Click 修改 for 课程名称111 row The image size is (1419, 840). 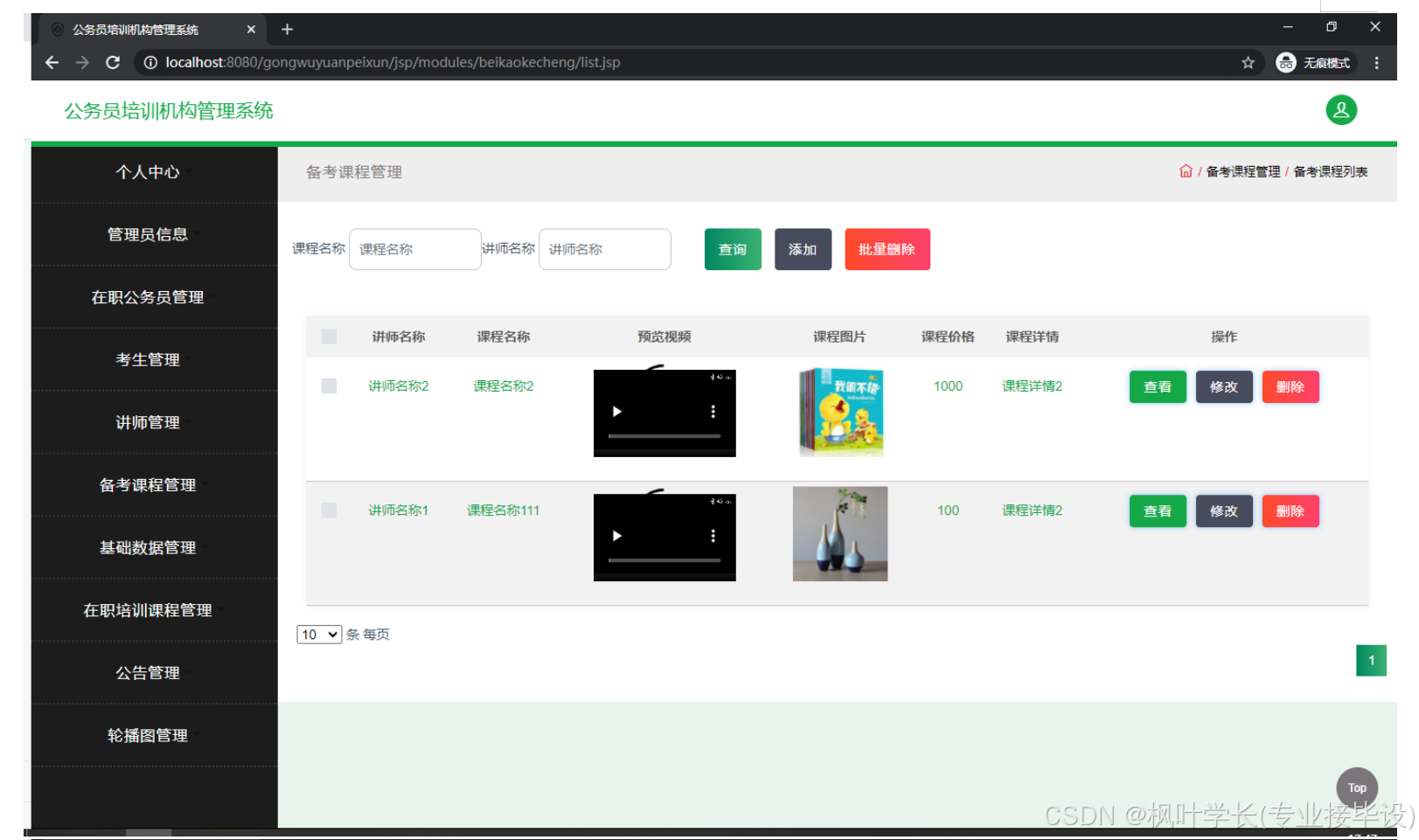(1224, 510)
